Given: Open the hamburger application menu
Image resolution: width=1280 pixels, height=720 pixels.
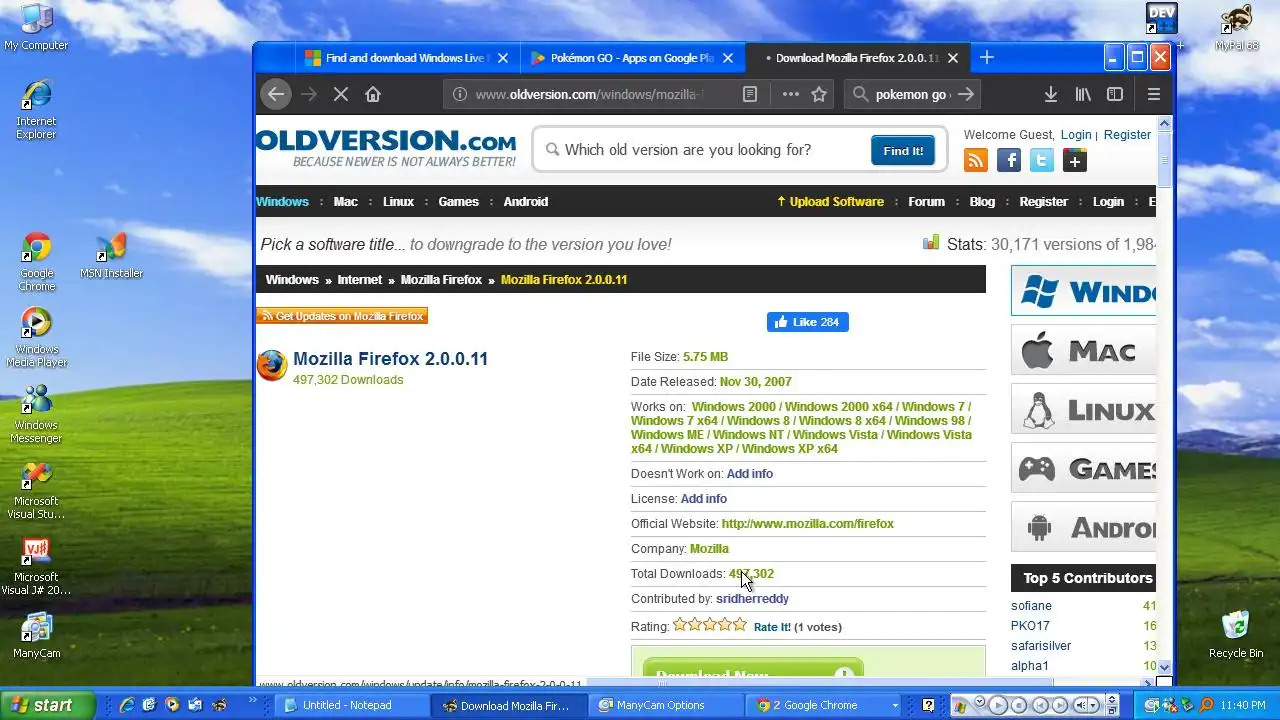Looking at the screenshot, I should point(1154,94).
